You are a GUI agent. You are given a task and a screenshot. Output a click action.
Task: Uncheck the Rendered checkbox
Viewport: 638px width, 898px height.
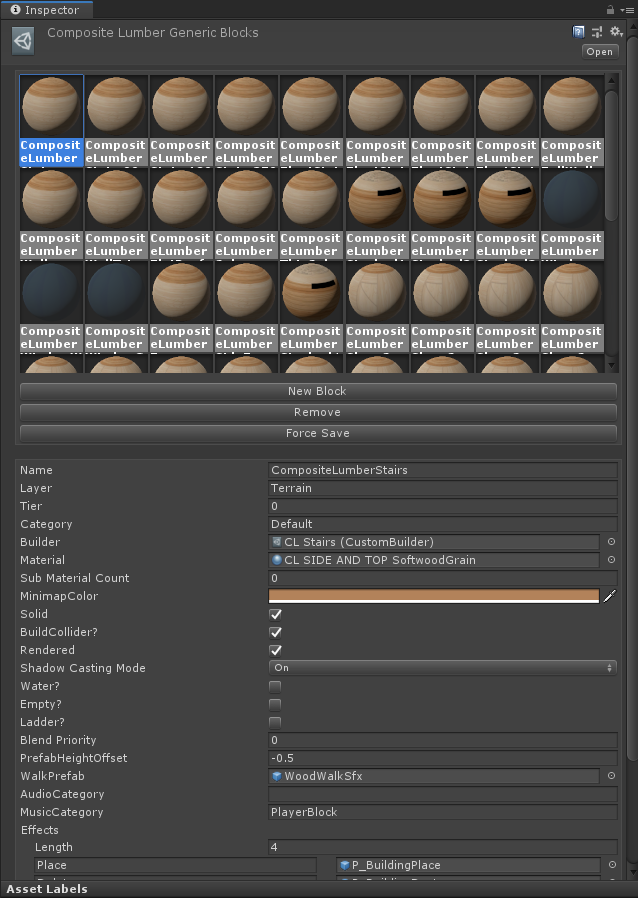tap(275, 650)
